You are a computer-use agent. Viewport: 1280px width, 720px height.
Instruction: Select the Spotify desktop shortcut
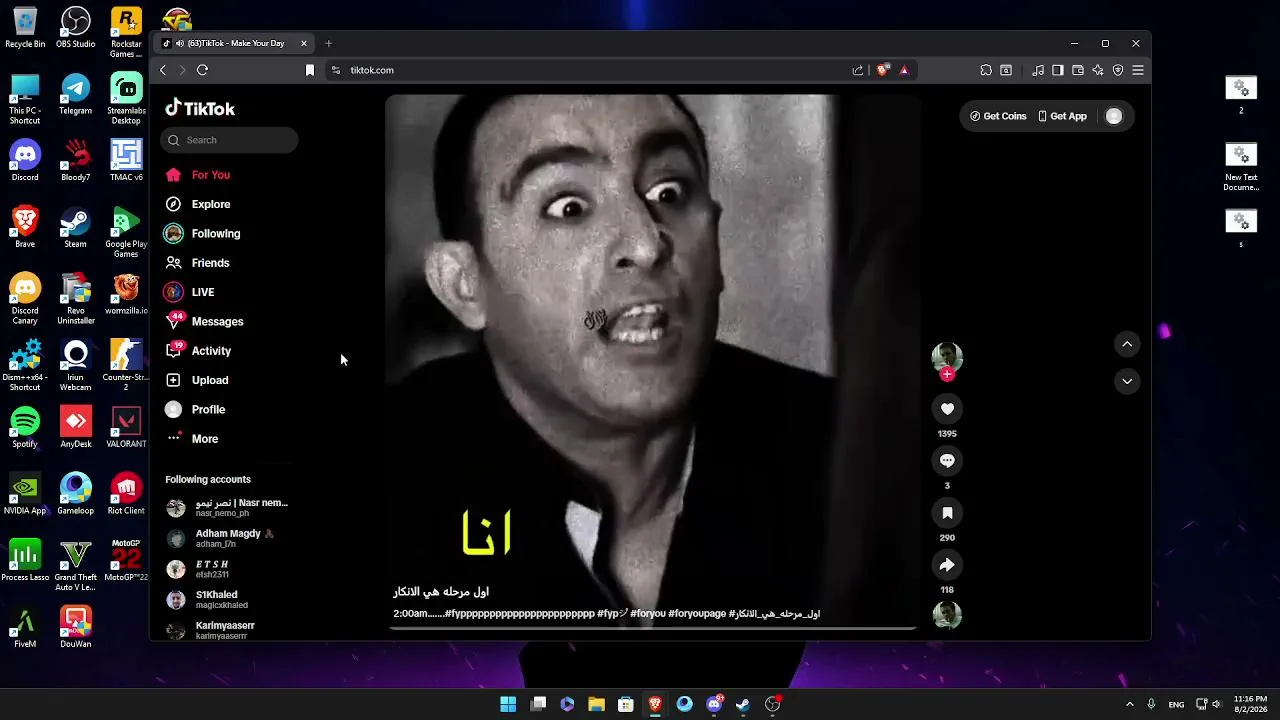point(25,428)
